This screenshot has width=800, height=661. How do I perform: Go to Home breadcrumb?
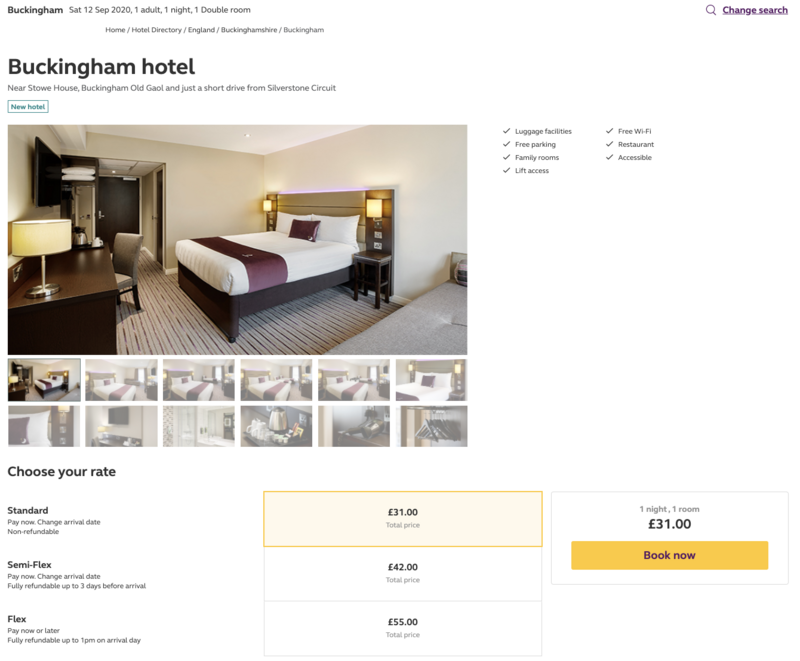[x=115, y=30]
